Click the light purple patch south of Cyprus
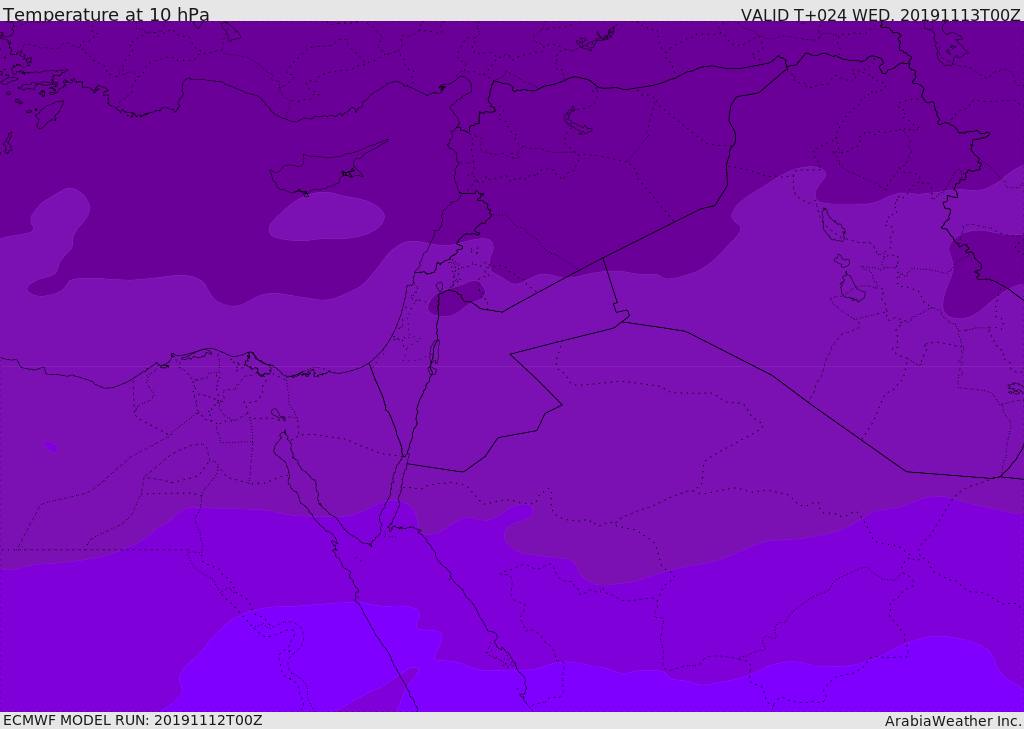This screenshot has width=1024, height=729. pos(327,216)
